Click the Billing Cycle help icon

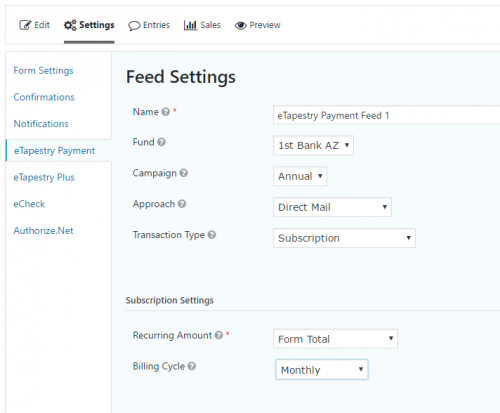(x=192, y=366)
